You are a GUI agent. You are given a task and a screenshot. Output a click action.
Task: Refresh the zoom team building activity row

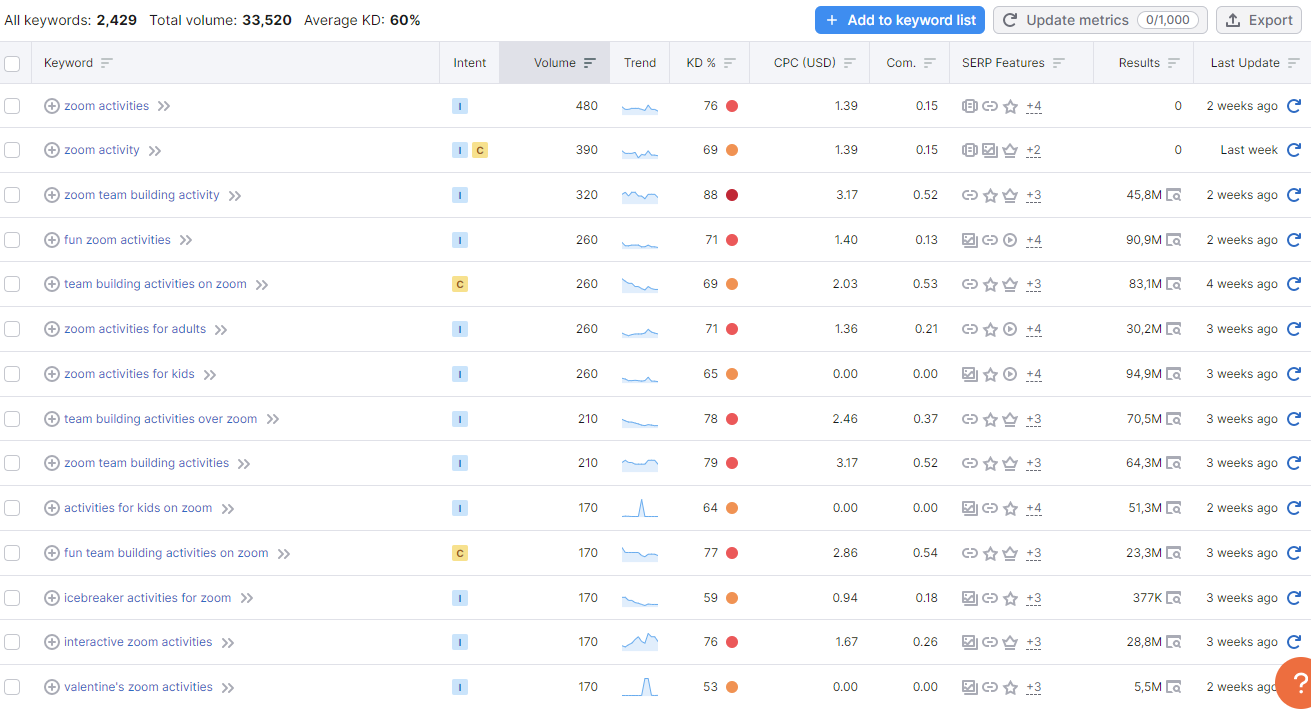coord(1293,195)
